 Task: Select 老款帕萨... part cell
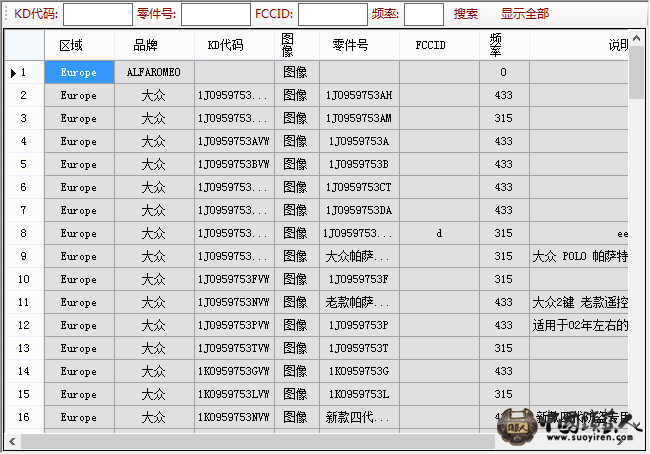359,302
